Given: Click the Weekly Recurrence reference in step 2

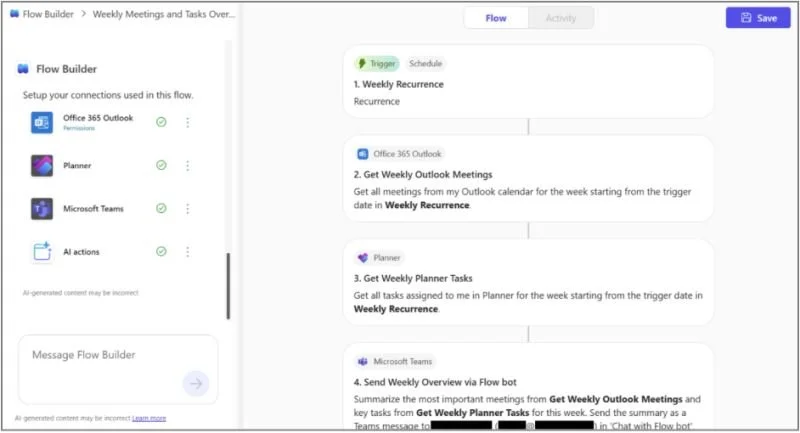Looking at the screenshot, I should click(x=427, y=205).
